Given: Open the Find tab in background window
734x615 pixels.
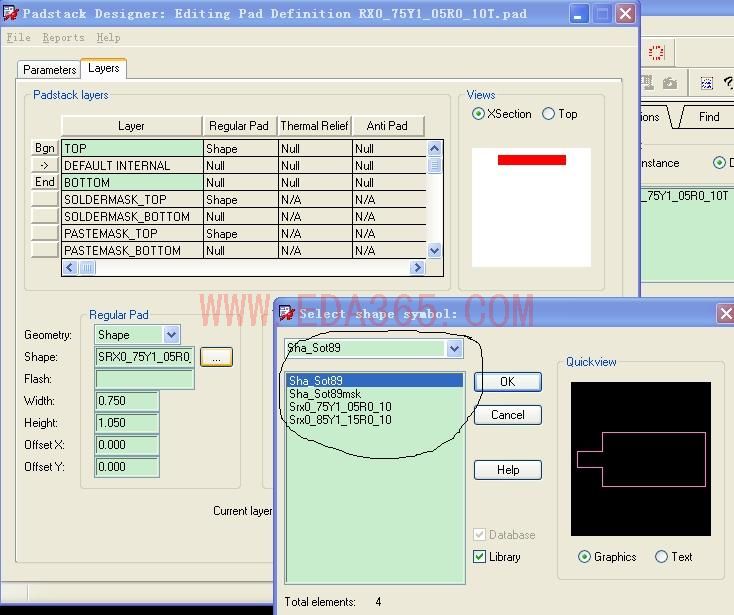Looking at the screenshot, I should tap(708, 117).
